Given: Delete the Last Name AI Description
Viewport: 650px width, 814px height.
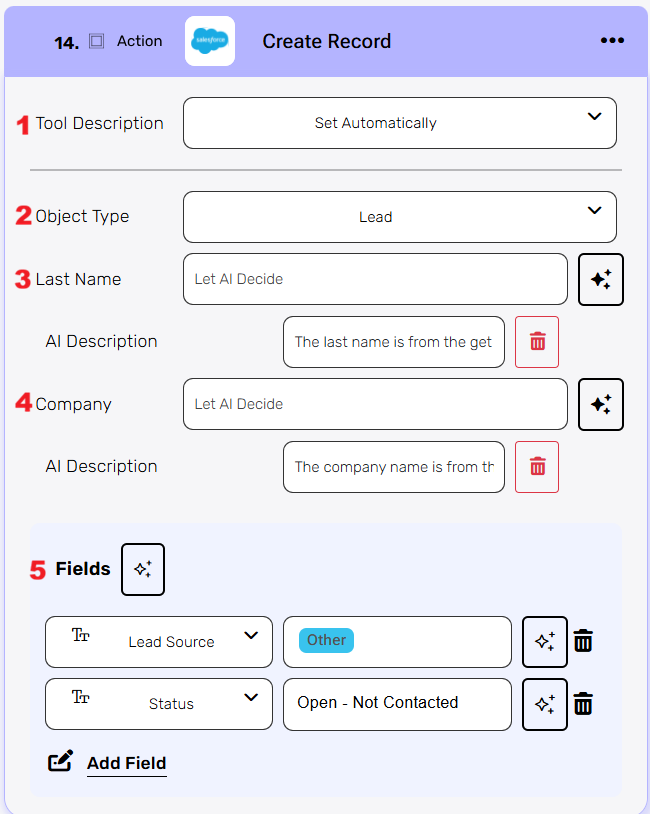Looking at the screenshot, I should click(537, 342).
